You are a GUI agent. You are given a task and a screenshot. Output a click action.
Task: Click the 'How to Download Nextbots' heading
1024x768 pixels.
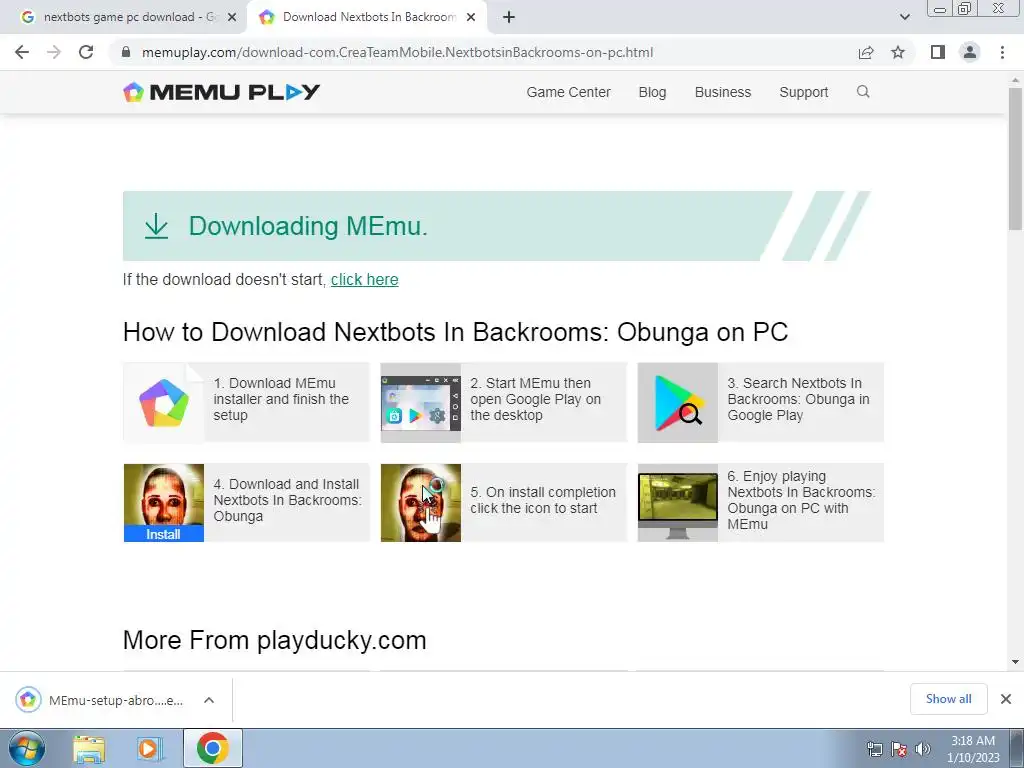pos(455,332)
